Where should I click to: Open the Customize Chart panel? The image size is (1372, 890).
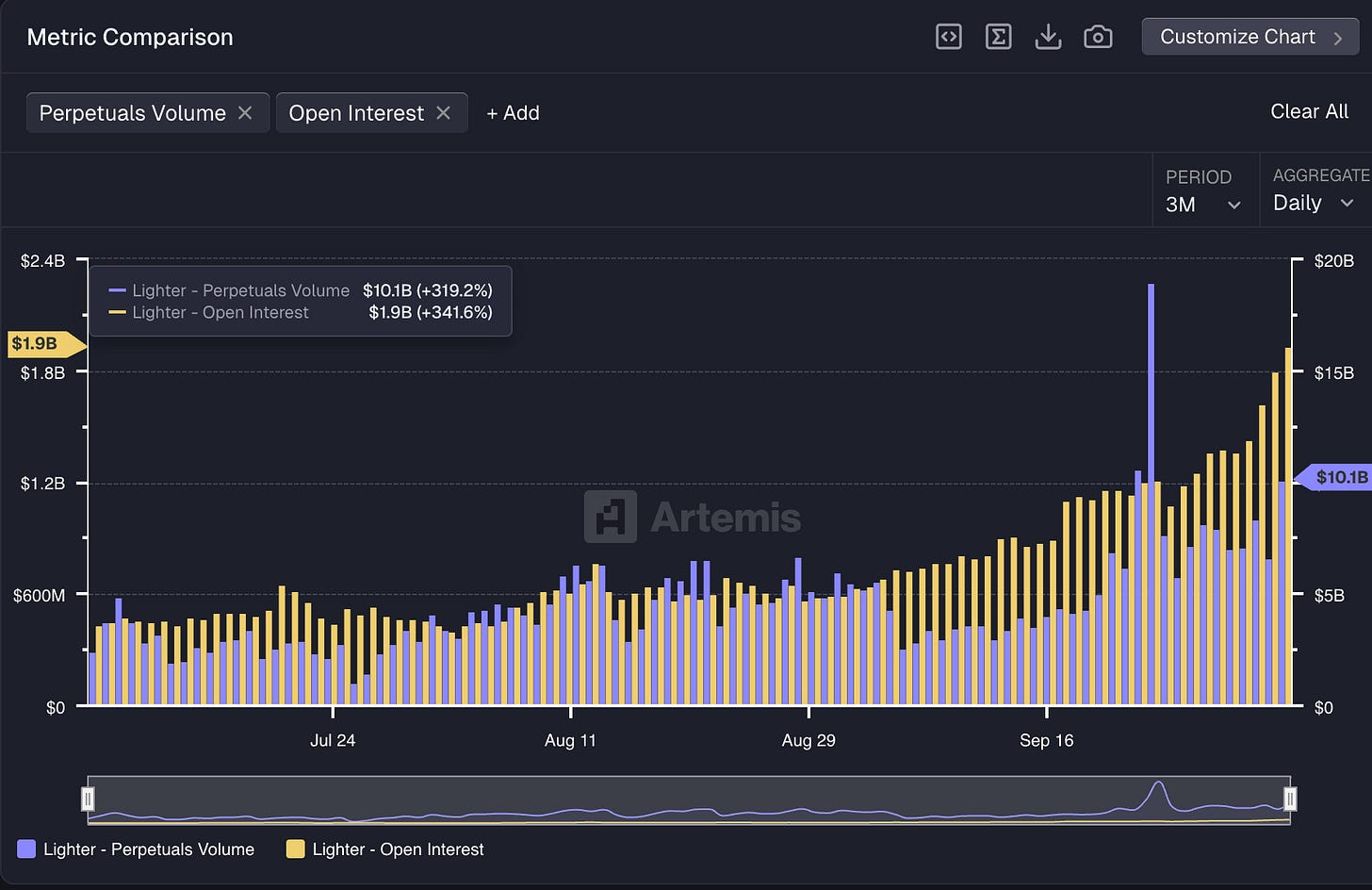tap(1236, 37)
